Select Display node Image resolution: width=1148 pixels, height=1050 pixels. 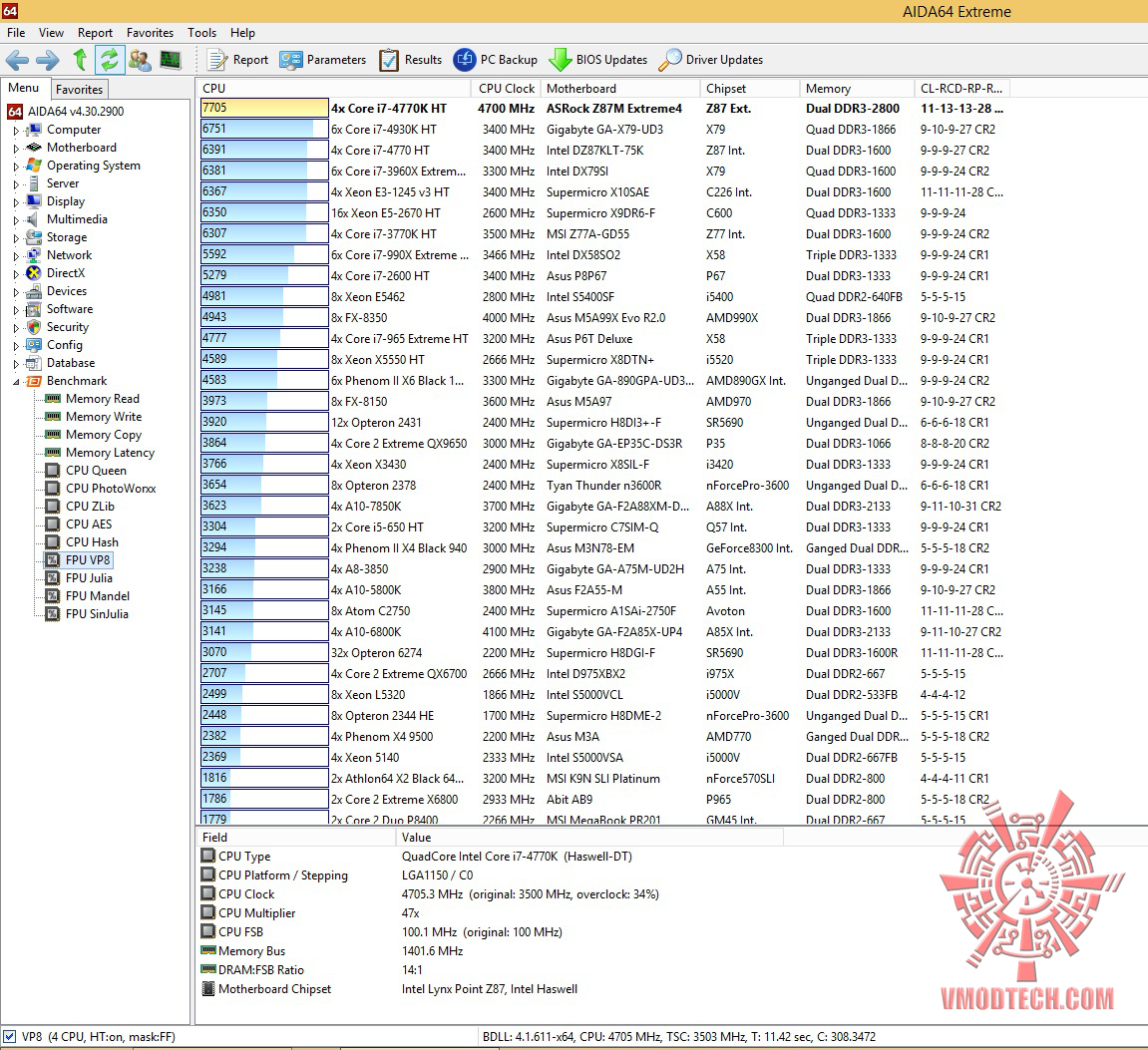66,201
